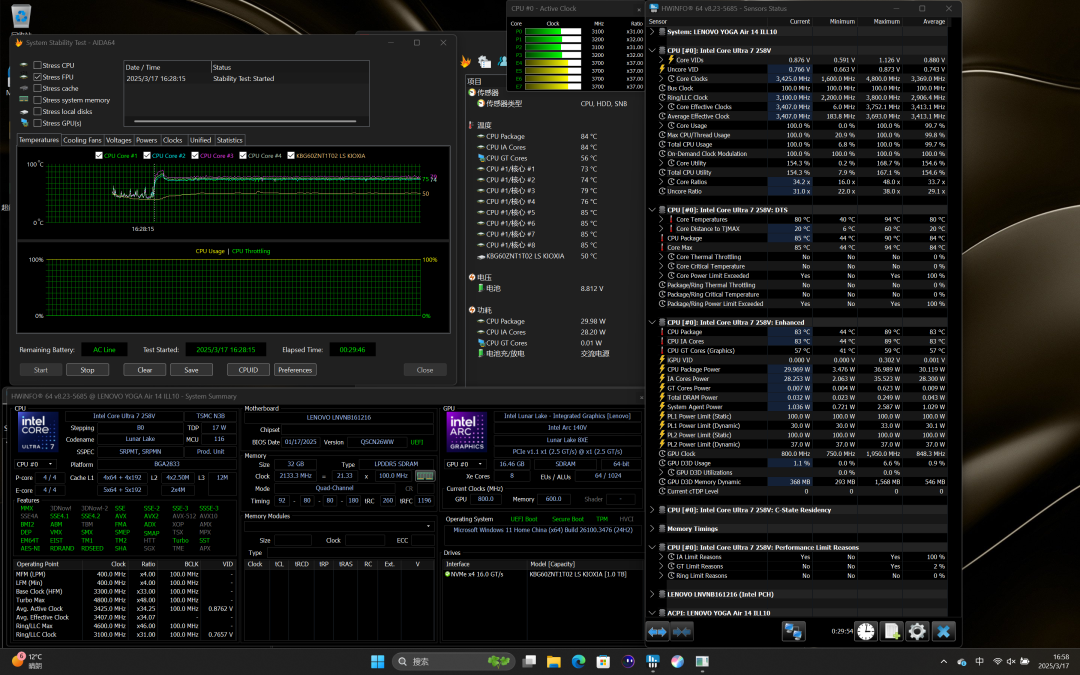The height and width of the screenshot is (675, 1080).
Task: Uncheck the Stress FPU checkbox
Action: pos(37,77)
